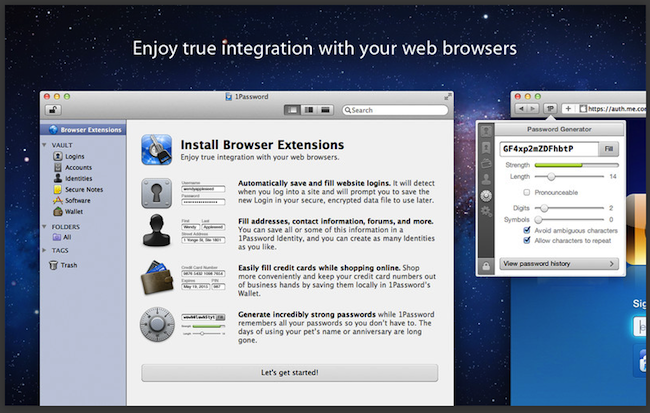Click the 1Password title bar document icon

point(228,97)
